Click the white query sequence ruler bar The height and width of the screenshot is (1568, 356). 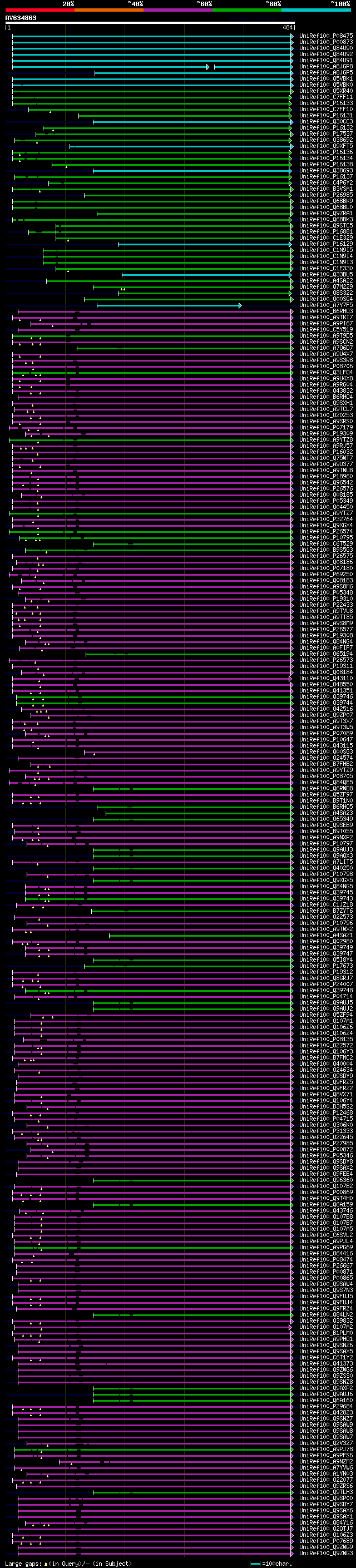150,23
